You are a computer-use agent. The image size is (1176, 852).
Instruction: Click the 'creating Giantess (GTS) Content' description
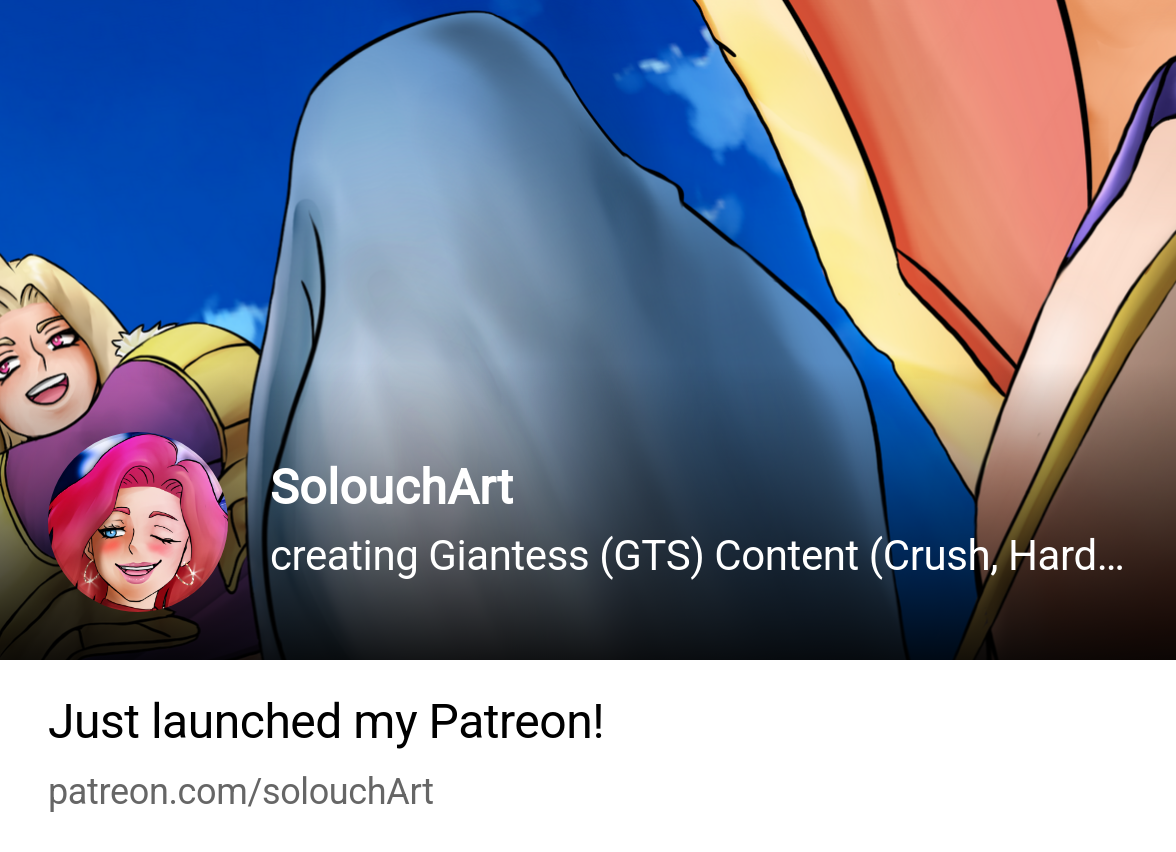[697, 556]
